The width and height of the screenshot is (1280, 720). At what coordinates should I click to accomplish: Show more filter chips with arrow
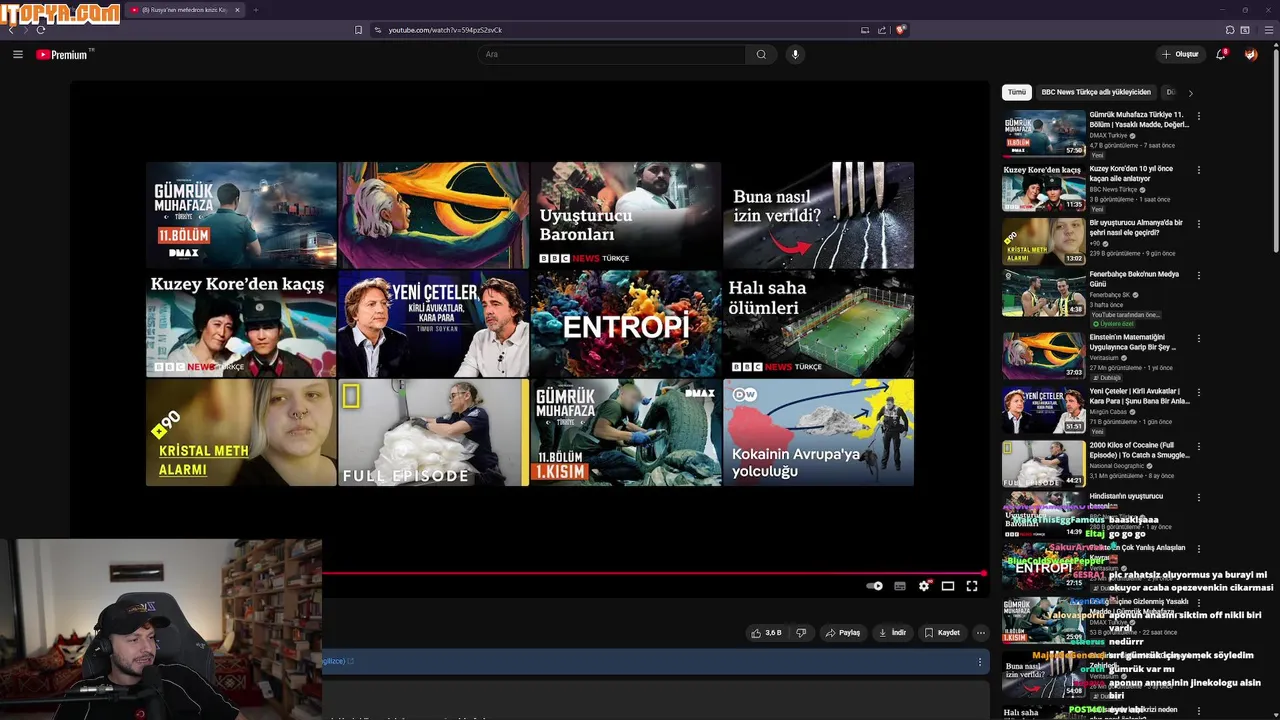[x=1190, y=93]
